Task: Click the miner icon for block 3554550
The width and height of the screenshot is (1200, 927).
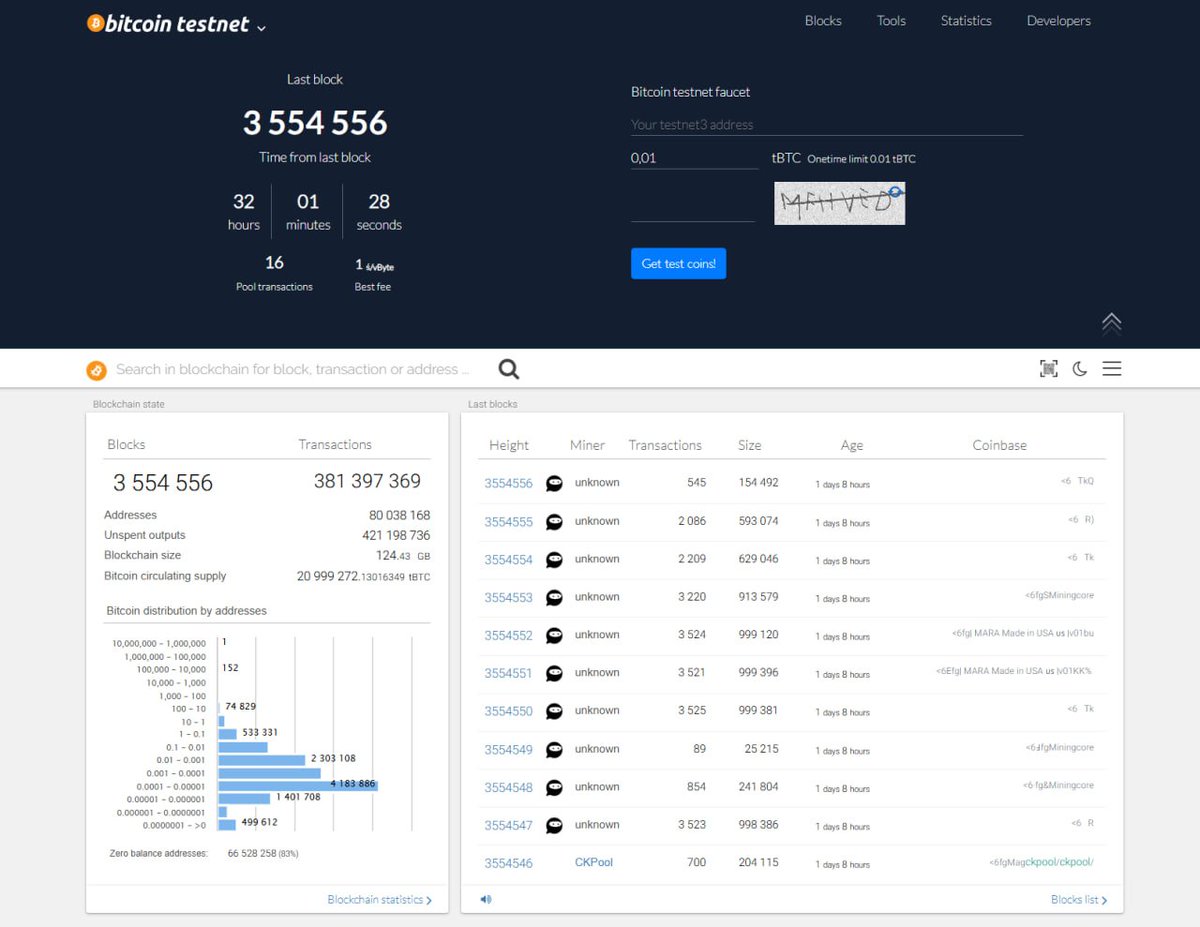Action: click(x=554, y=712)
